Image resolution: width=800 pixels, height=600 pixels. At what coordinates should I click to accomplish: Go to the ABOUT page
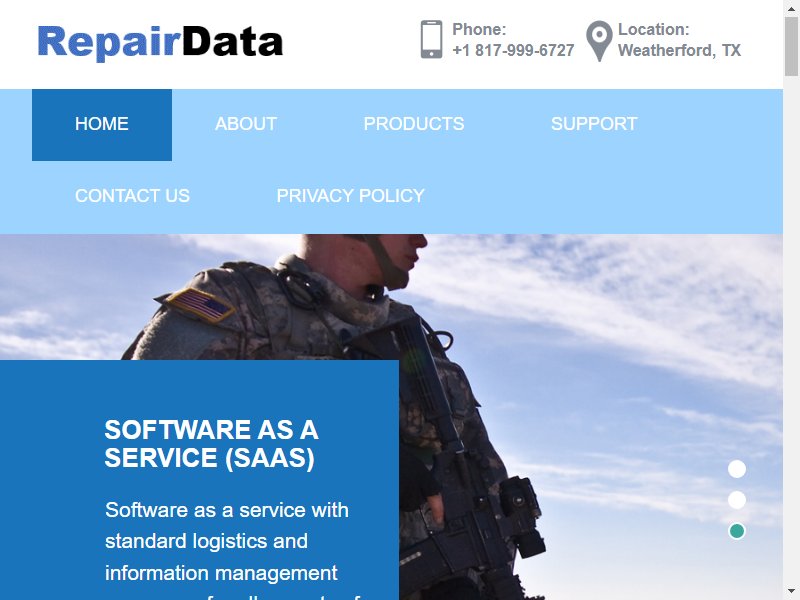pos(245,124)
